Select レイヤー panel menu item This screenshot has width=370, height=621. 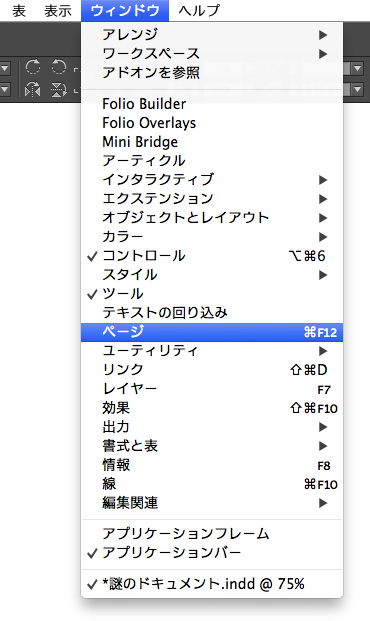212,389
